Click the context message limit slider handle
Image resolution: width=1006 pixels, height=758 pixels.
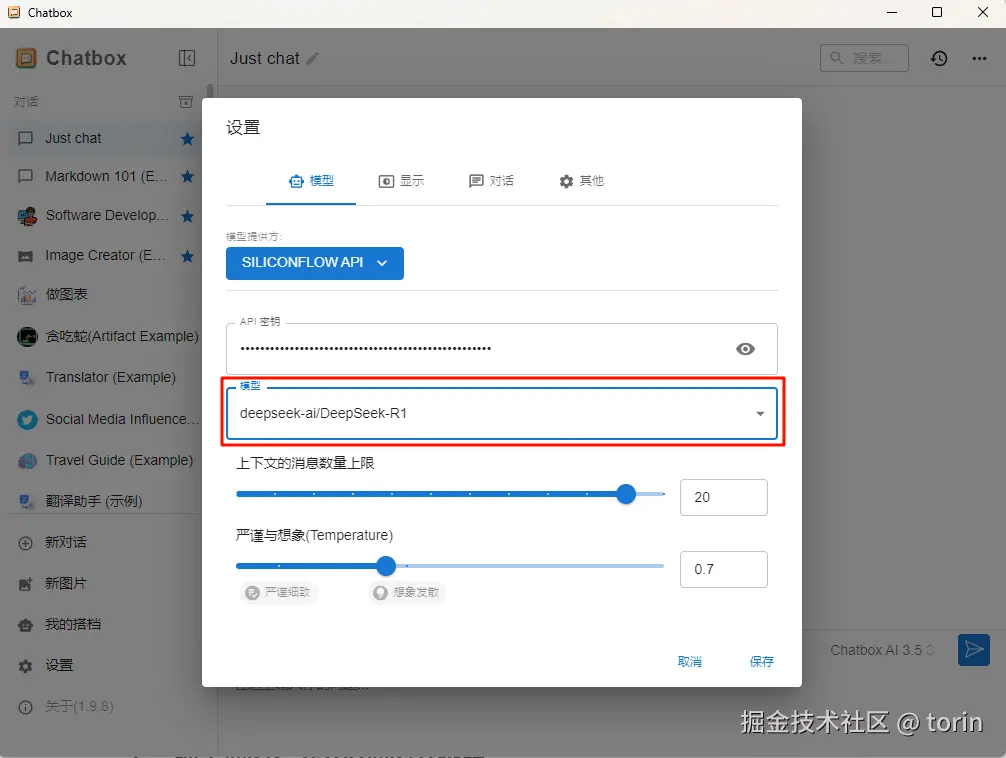tap(626, 494)
